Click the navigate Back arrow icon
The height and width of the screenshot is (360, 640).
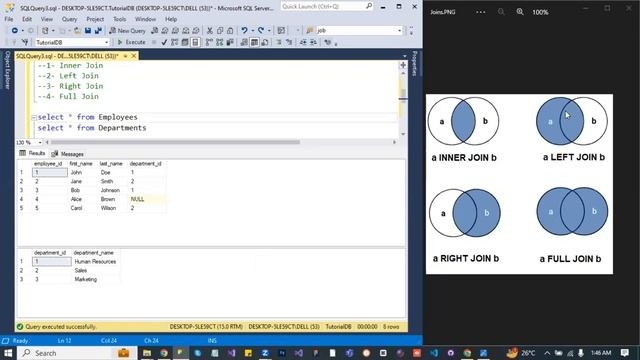coord(15,31)
